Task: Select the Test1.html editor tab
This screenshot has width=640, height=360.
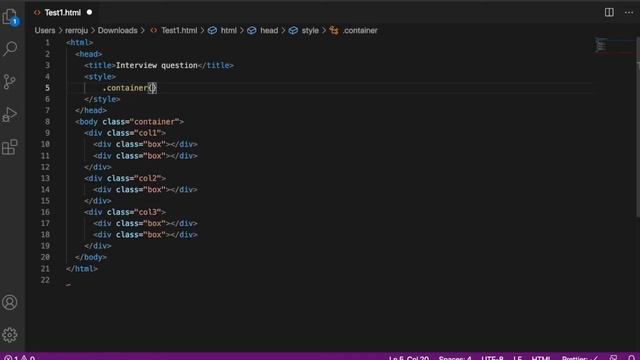Action: tap(63, 13)
